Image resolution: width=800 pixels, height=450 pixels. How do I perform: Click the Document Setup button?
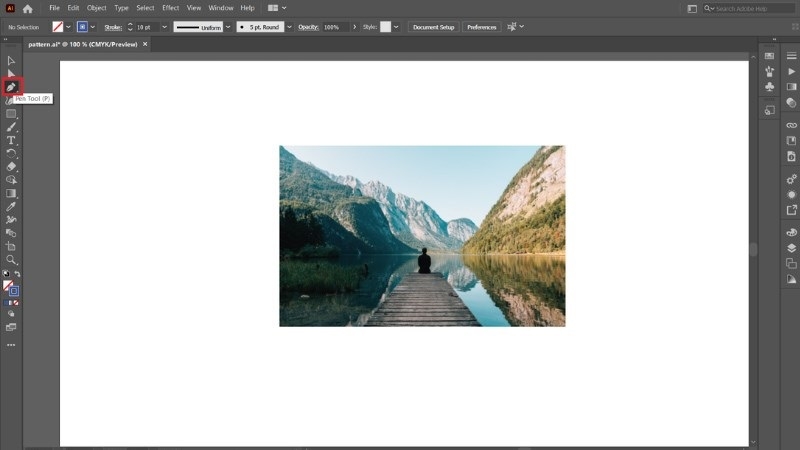coord(434,27)
